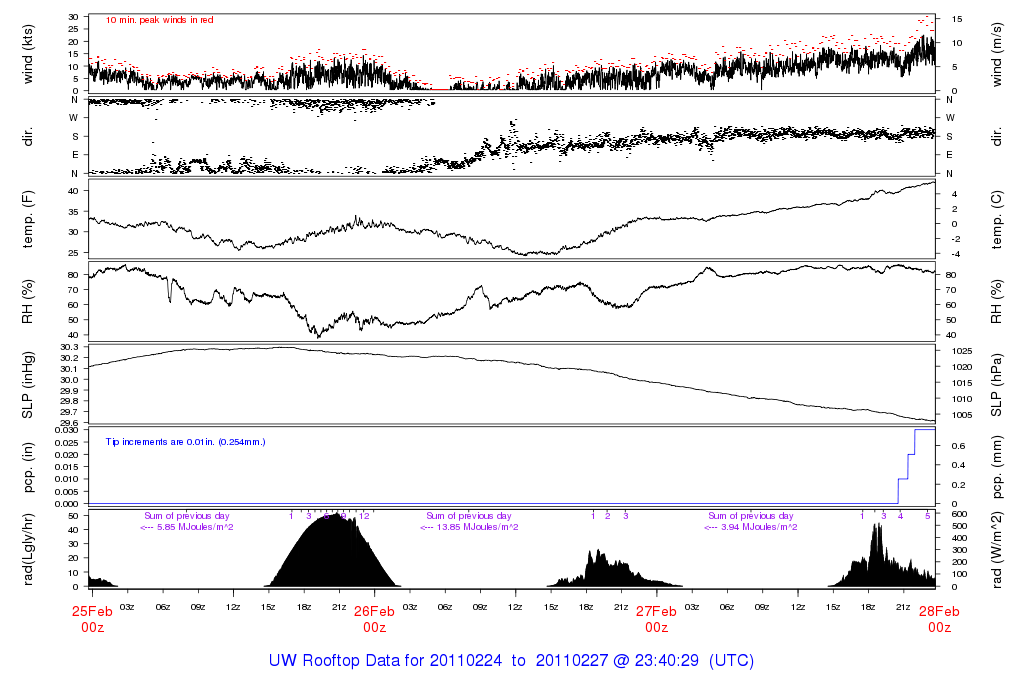Click the 'pcp. (mm)' axis label
Viewport: 1024px width, 700px height.
(997, 468)
